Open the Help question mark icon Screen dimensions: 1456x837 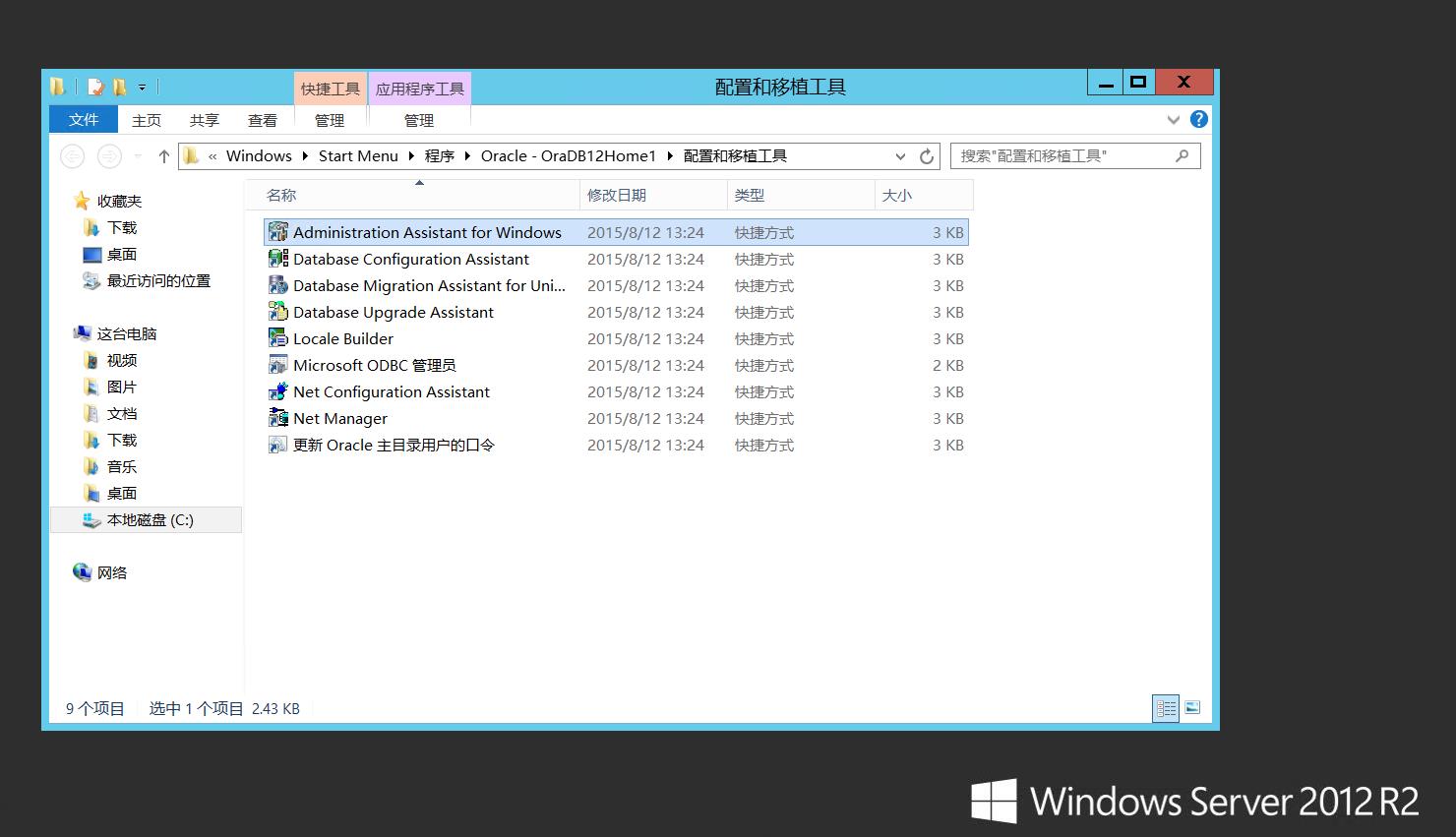[x=1198, y=119]
